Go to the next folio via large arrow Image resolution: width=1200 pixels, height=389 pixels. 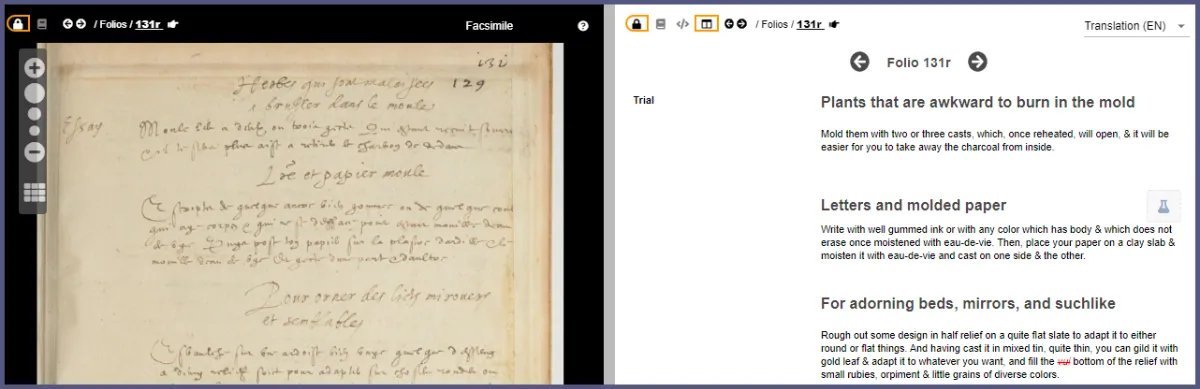click(978, 62)
